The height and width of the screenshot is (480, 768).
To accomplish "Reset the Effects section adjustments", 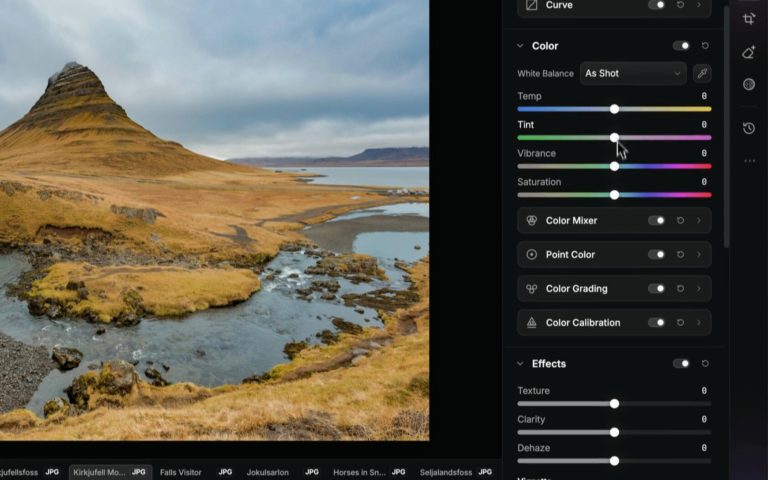I will click(x=705, y=363).
